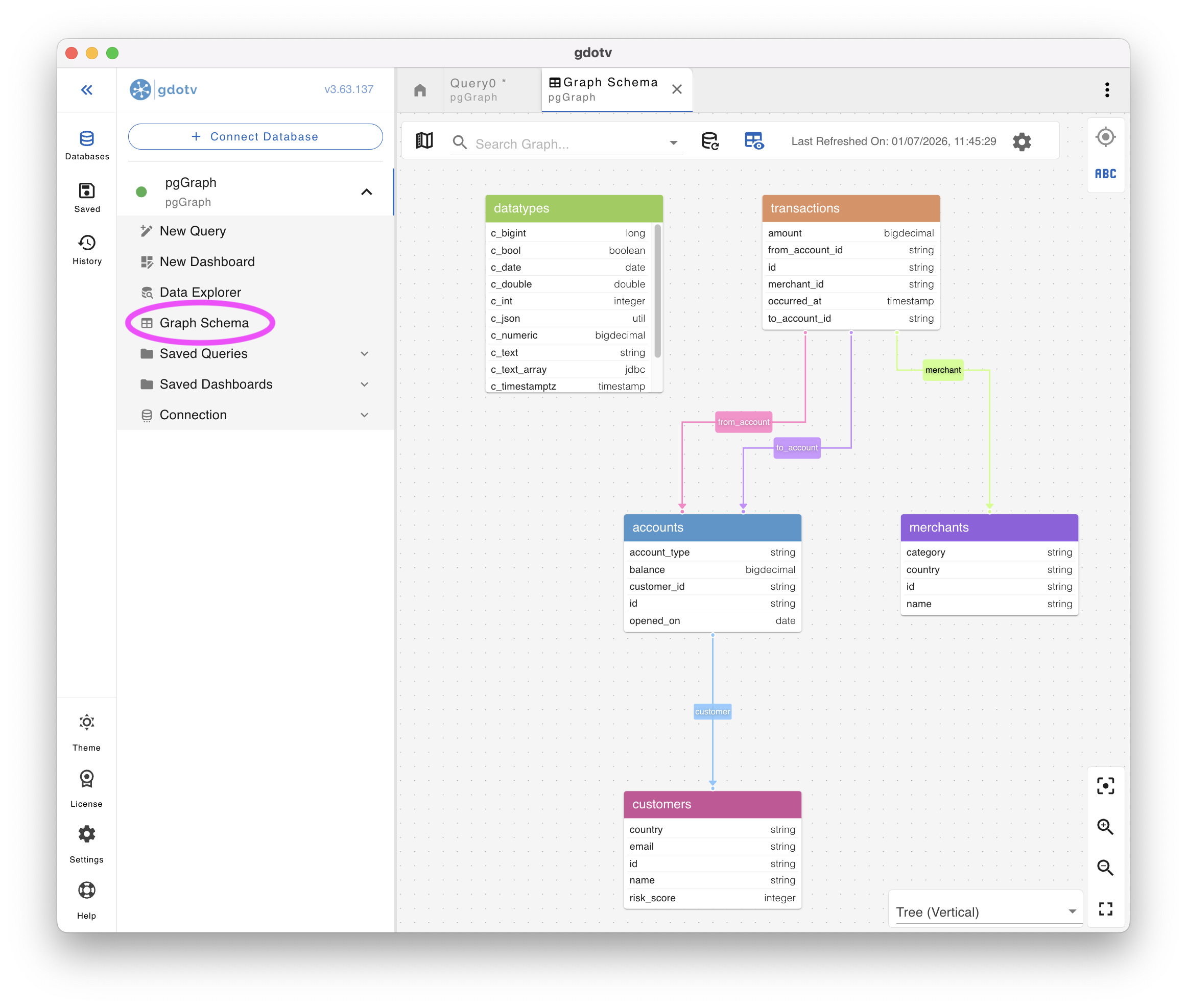Click the c_bigint row in datatypes
The width and height of the screenshot is (1187, 1008).
pyautogui.click(x=568, y=233)
